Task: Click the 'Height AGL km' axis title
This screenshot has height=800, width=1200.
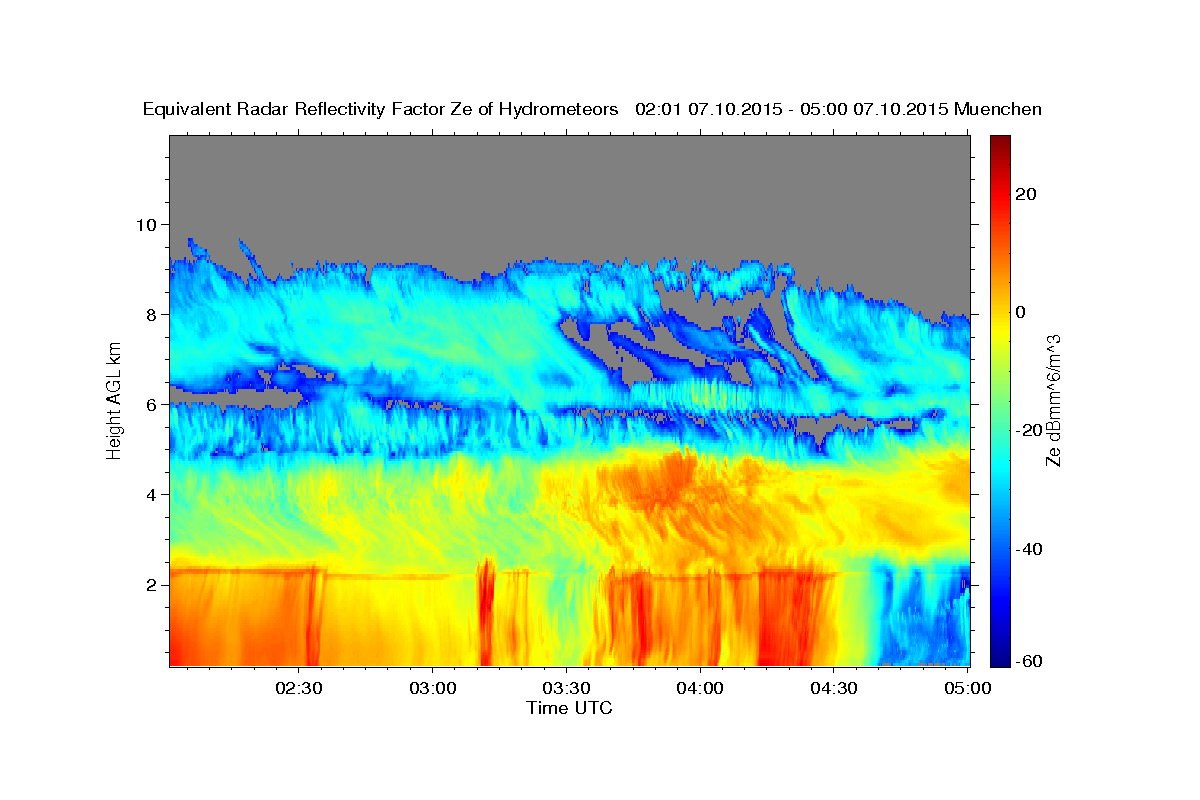Action: pos(115,400)
